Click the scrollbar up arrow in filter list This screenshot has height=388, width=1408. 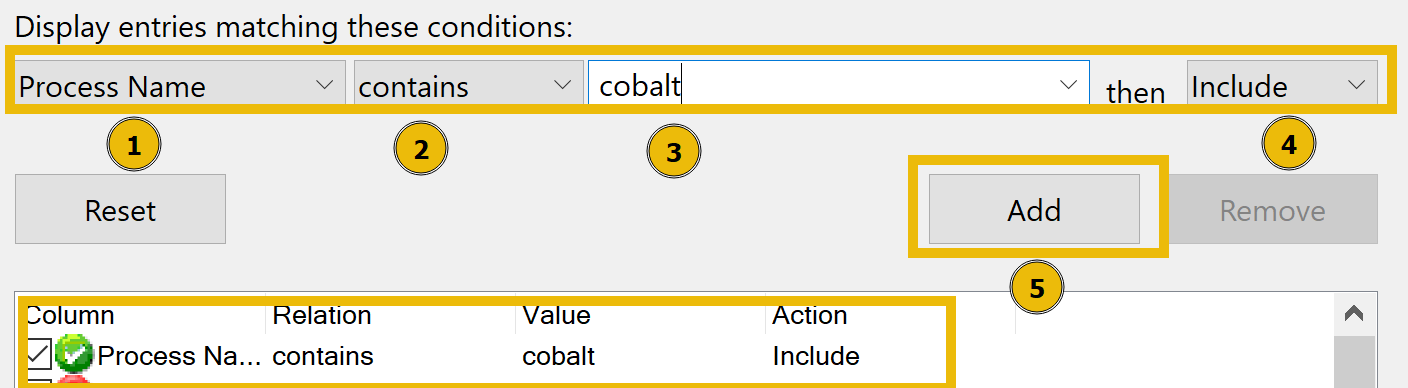(x=1355, y=314)
